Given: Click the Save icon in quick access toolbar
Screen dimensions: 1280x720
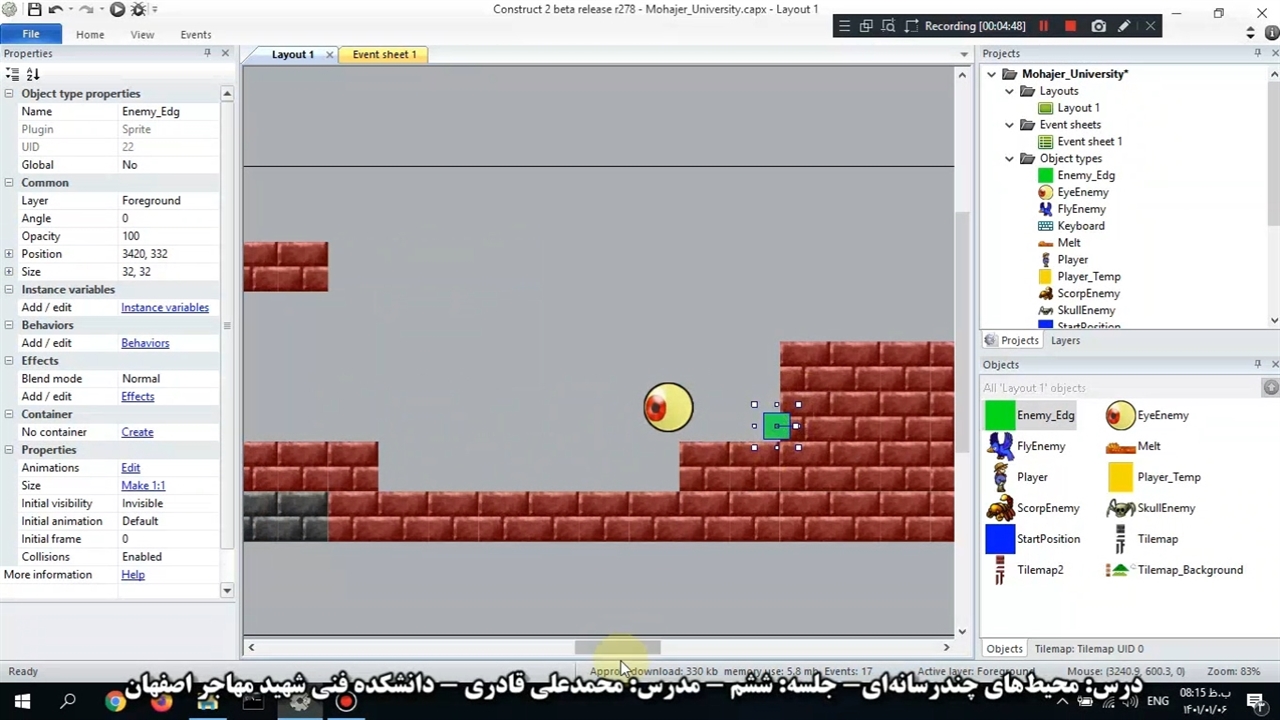Looking at the screenshot, I should [34, 10].
